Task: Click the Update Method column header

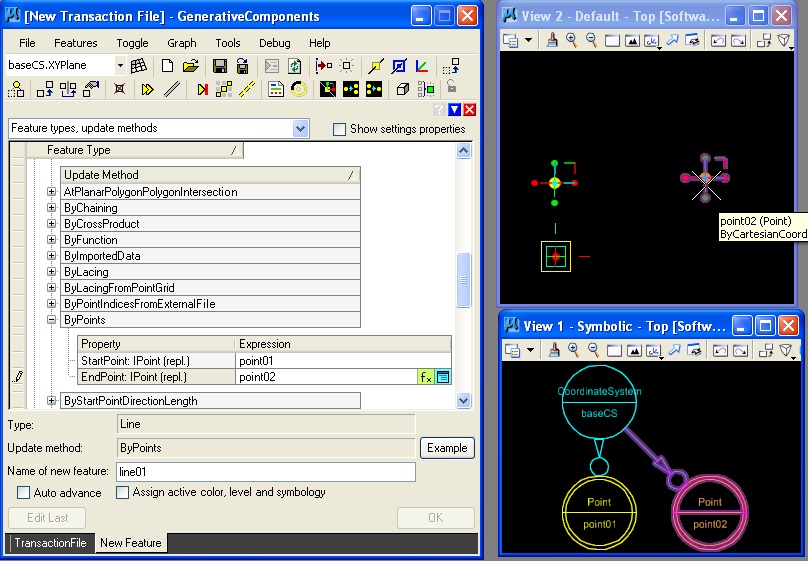Action: point(210,175)
